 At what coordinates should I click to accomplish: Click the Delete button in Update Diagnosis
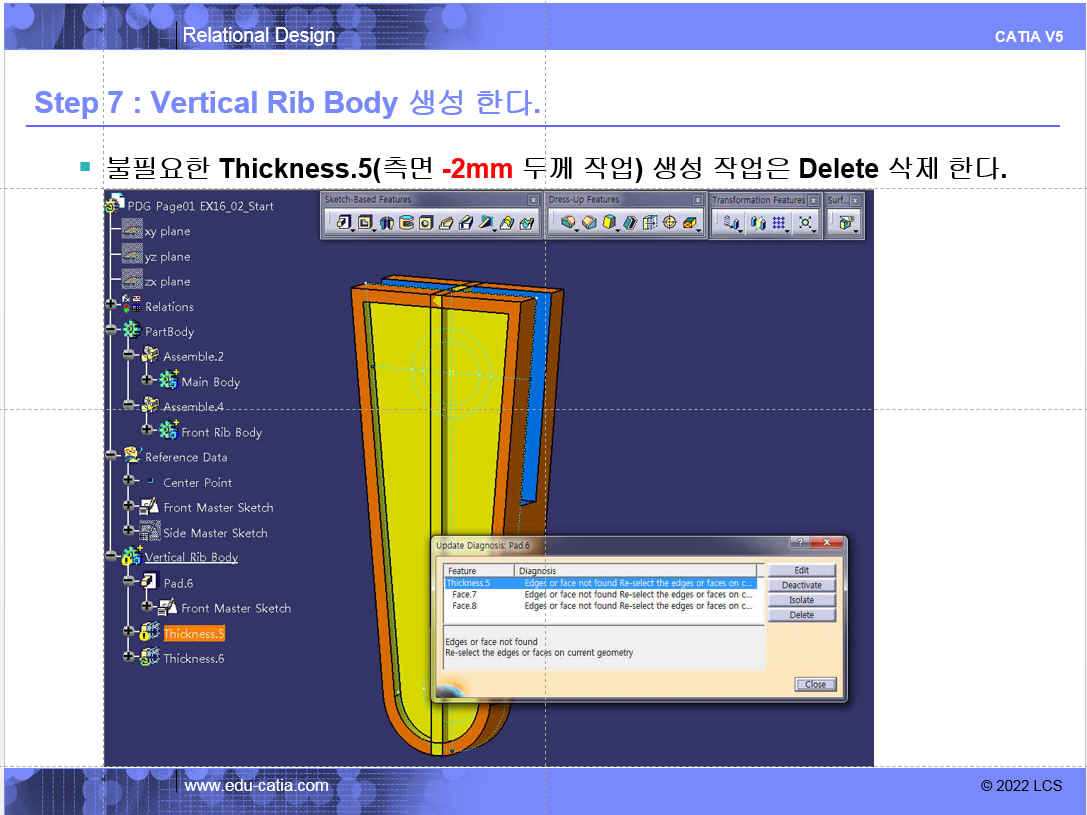click(801, 615)
